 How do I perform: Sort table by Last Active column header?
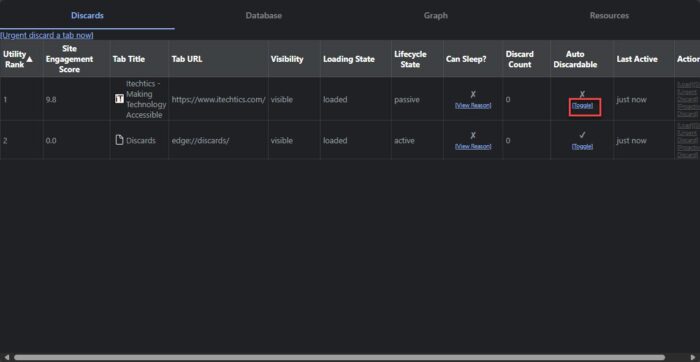[637, 59]
